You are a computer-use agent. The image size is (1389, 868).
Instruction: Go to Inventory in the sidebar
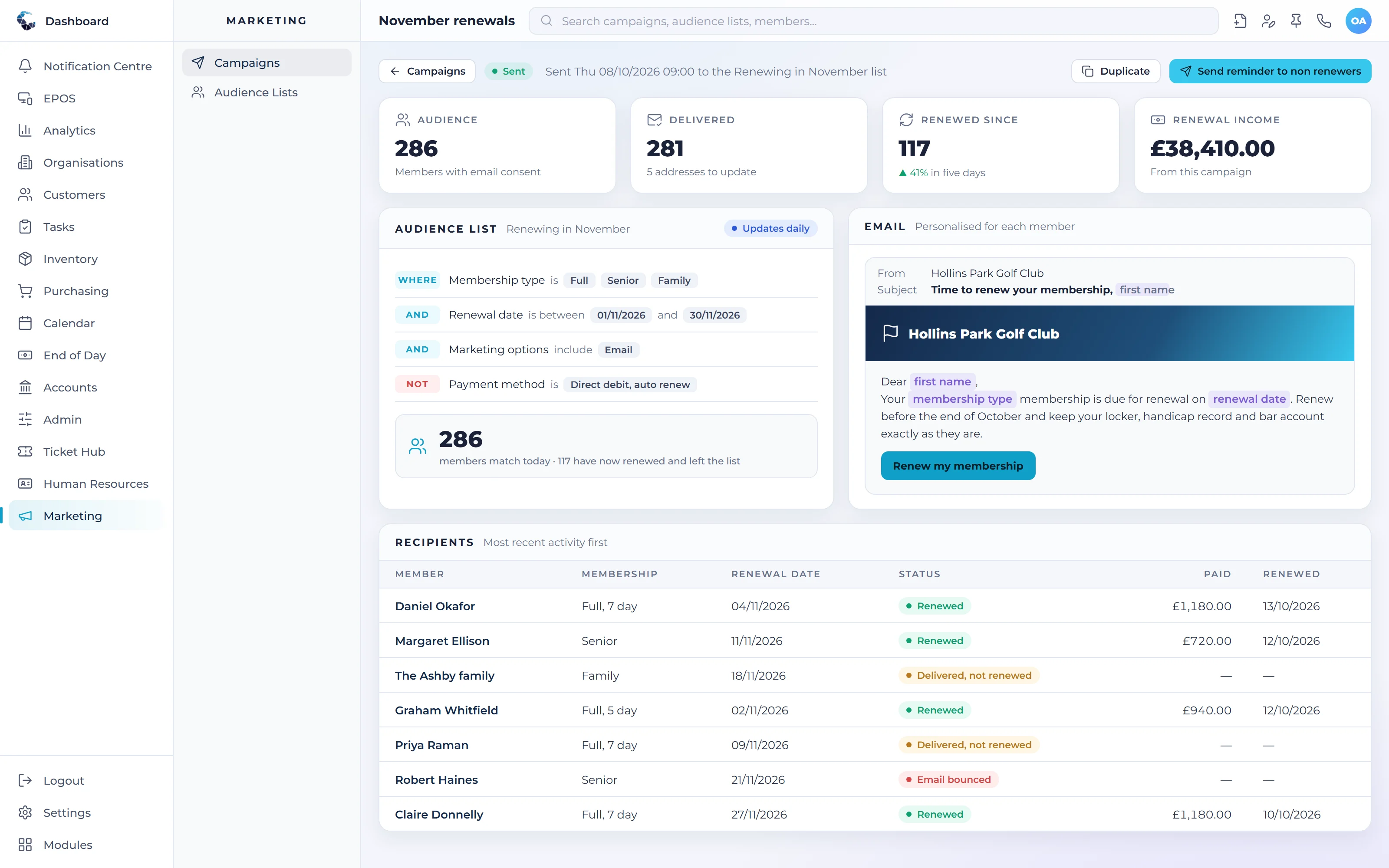[86, 259]
